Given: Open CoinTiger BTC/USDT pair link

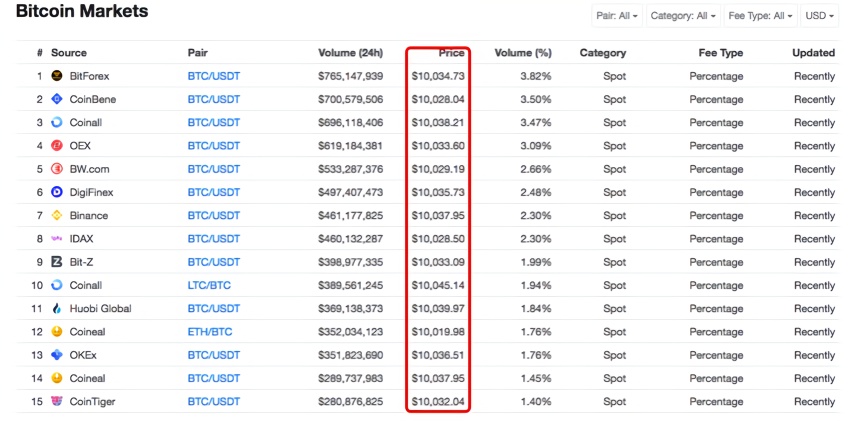Looking at the screenshot, I should (214, 402).
